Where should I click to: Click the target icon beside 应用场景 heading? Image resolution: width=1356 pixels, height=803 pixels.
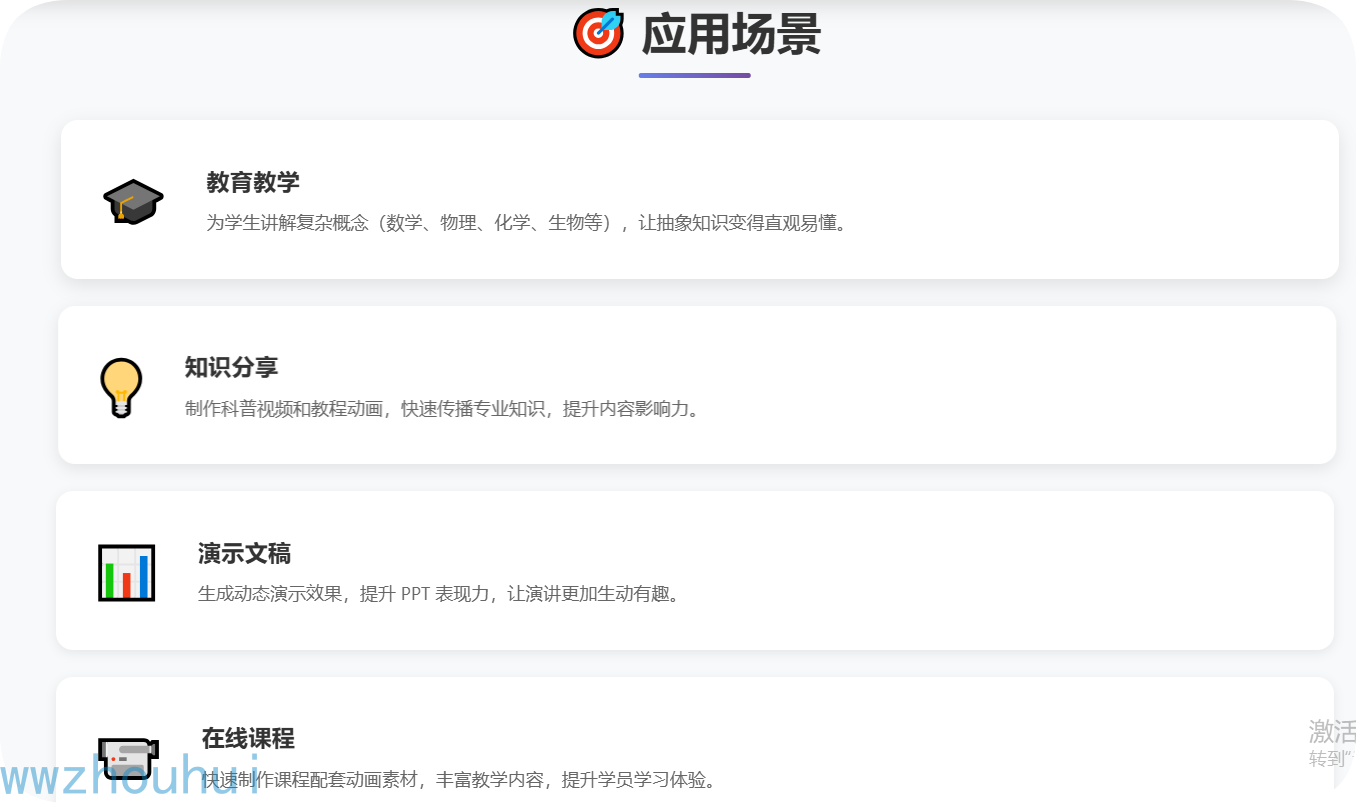(x=598, y=33)
